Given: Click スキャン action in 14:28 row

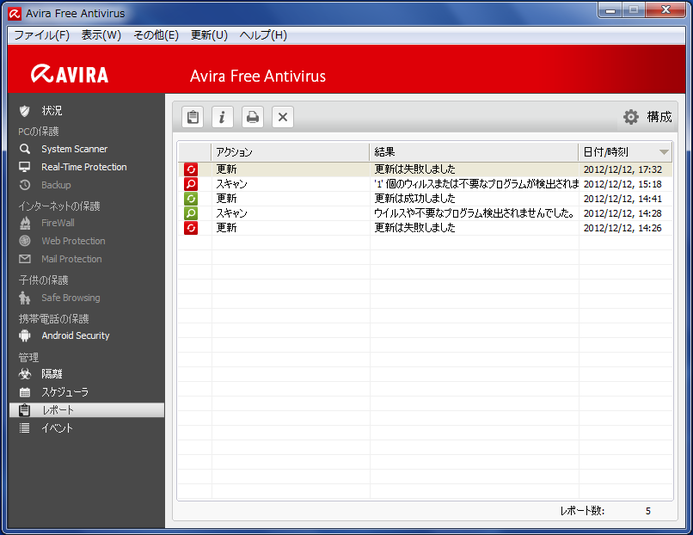Looking at the screenshot, I should coord(232,213).
